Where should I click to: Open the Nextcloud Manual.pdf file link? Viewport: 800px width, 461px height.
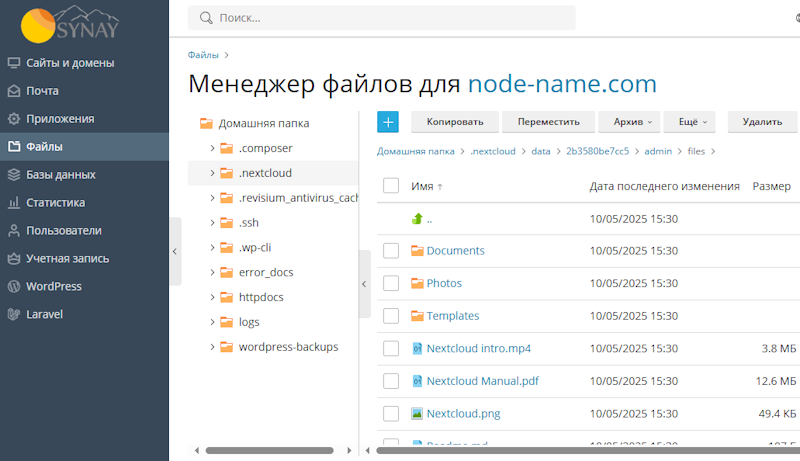pos(482,381)
